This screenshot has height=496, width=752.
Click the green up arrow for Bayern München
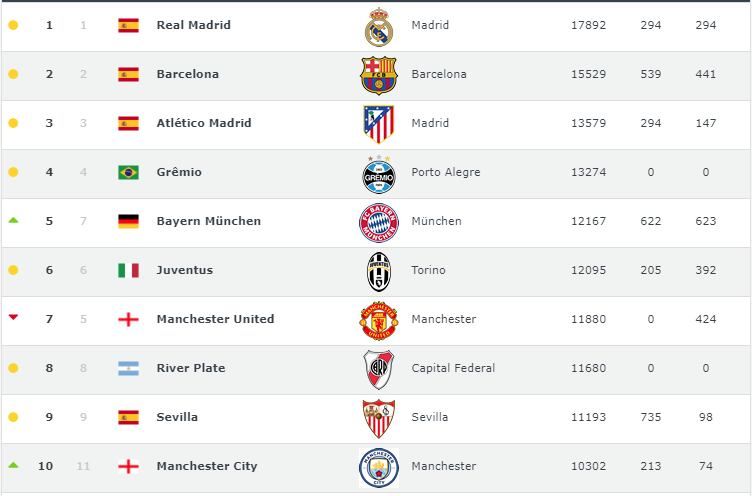pos(13,220)
